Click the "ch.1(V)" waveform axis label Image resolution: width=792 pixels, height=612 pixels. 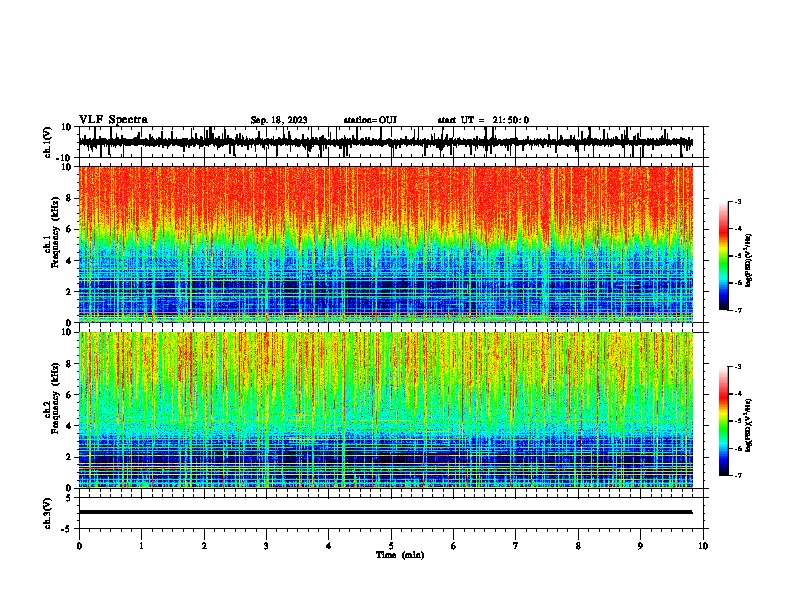[48, 142]
